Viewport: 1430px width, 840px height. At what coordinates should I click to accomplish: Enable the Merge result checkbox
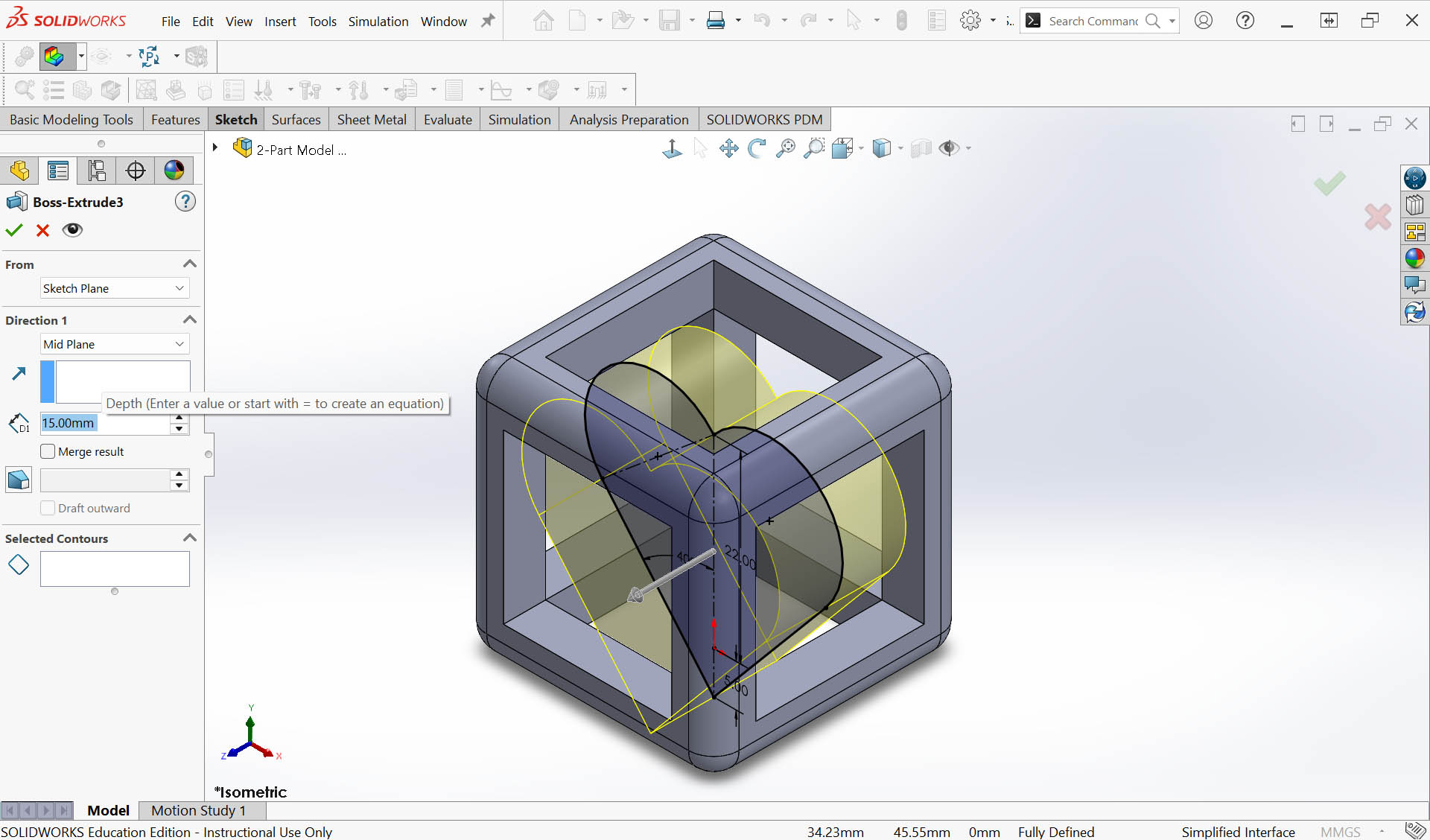tap(48, 451)
